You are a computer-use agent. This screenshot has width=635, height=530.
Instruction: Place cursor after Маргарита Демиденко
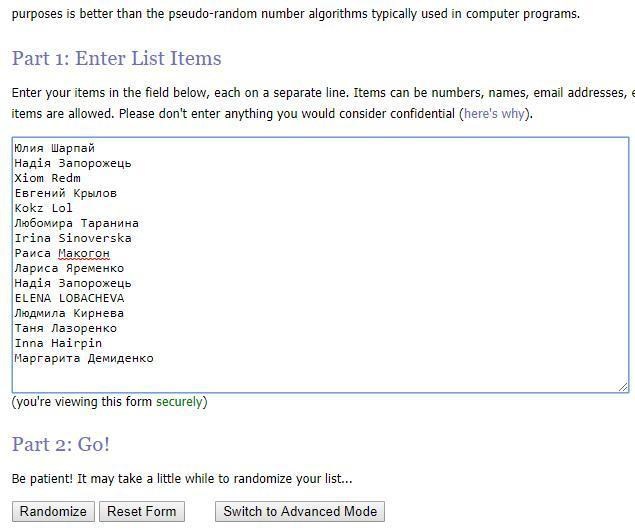coord(154,358)
